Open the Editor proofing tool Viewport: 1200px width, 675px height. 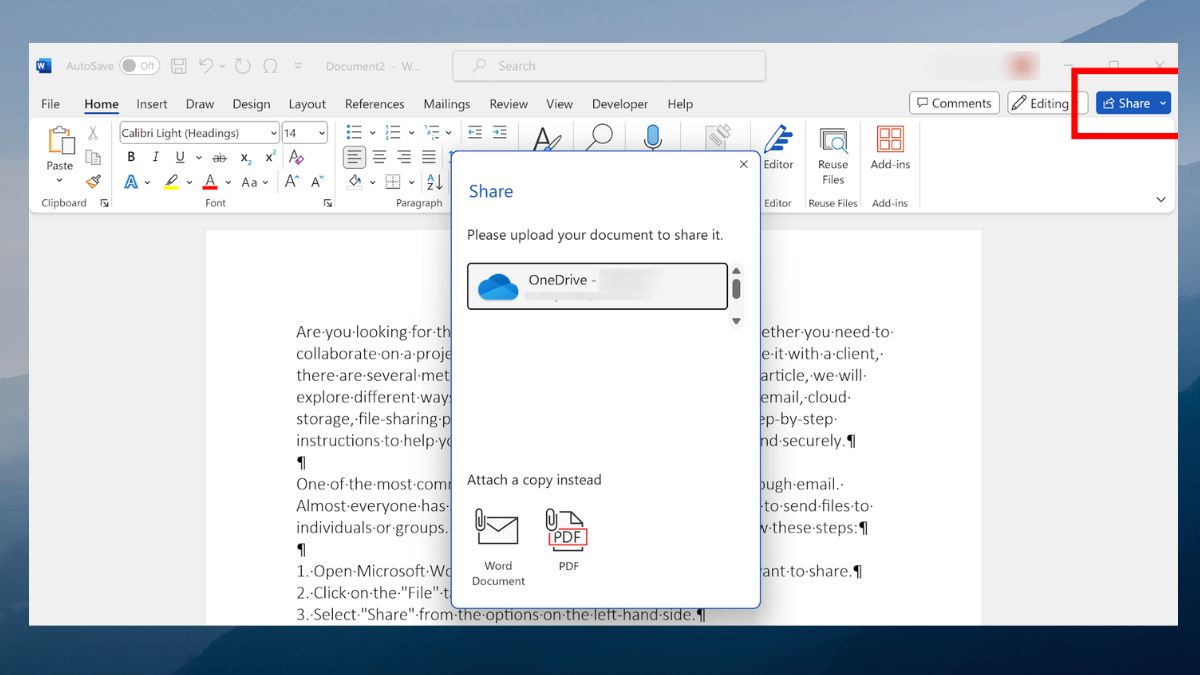pos(778,148)
